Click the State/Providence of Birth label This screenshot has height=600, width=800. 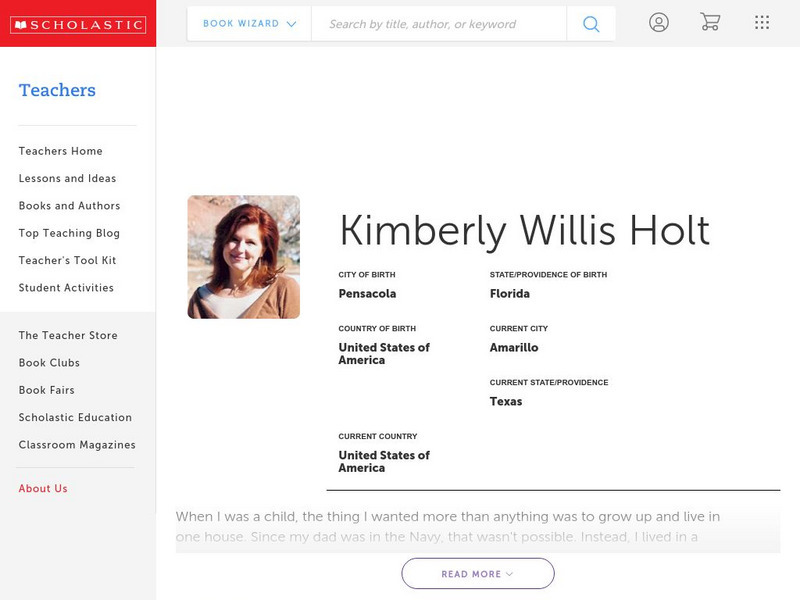point(548,274)
